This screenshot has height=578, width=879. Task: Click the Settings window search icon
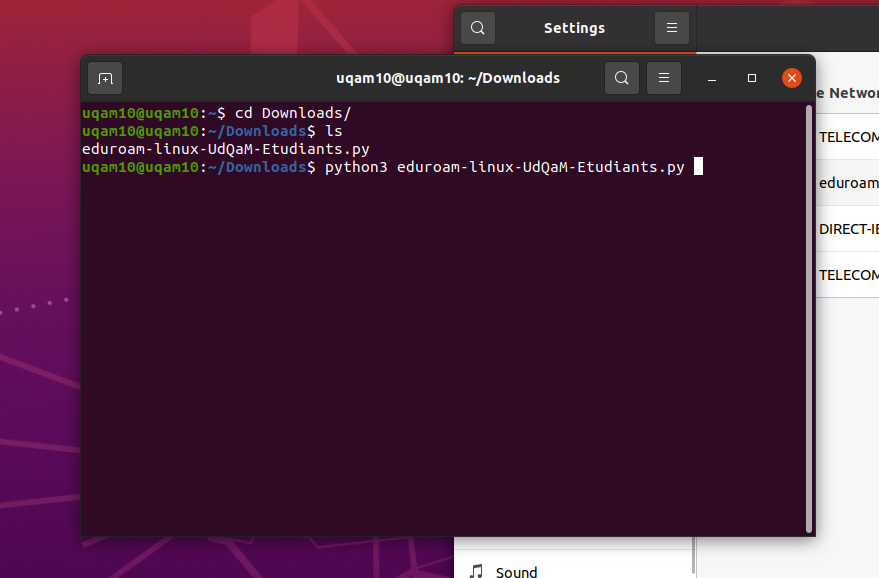[x=478, y=28]
